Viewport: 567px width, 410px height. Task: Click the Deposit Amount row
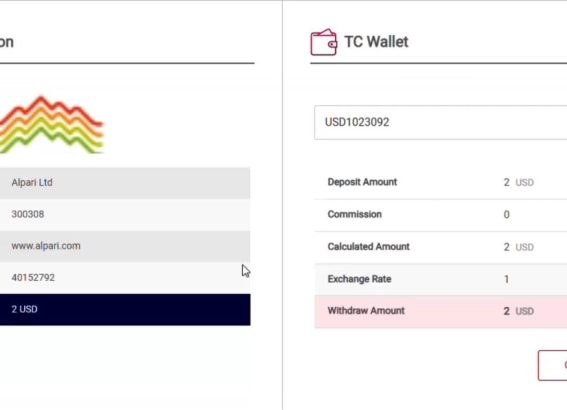tap(441, 183)
